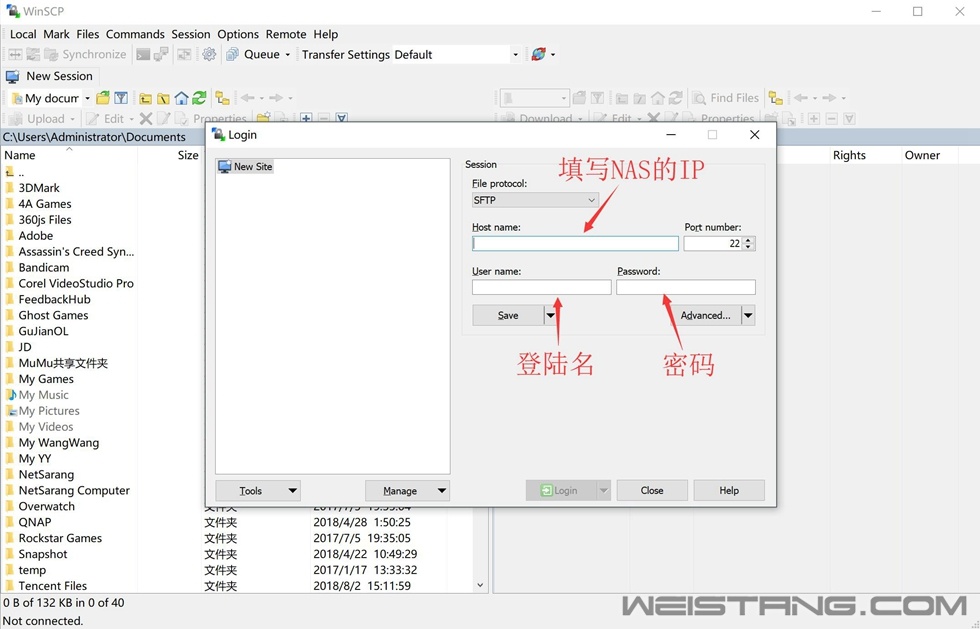Expand the Login button dropdown arrow
The width and height of the screenshot is (980, 629).
(603, 491)
